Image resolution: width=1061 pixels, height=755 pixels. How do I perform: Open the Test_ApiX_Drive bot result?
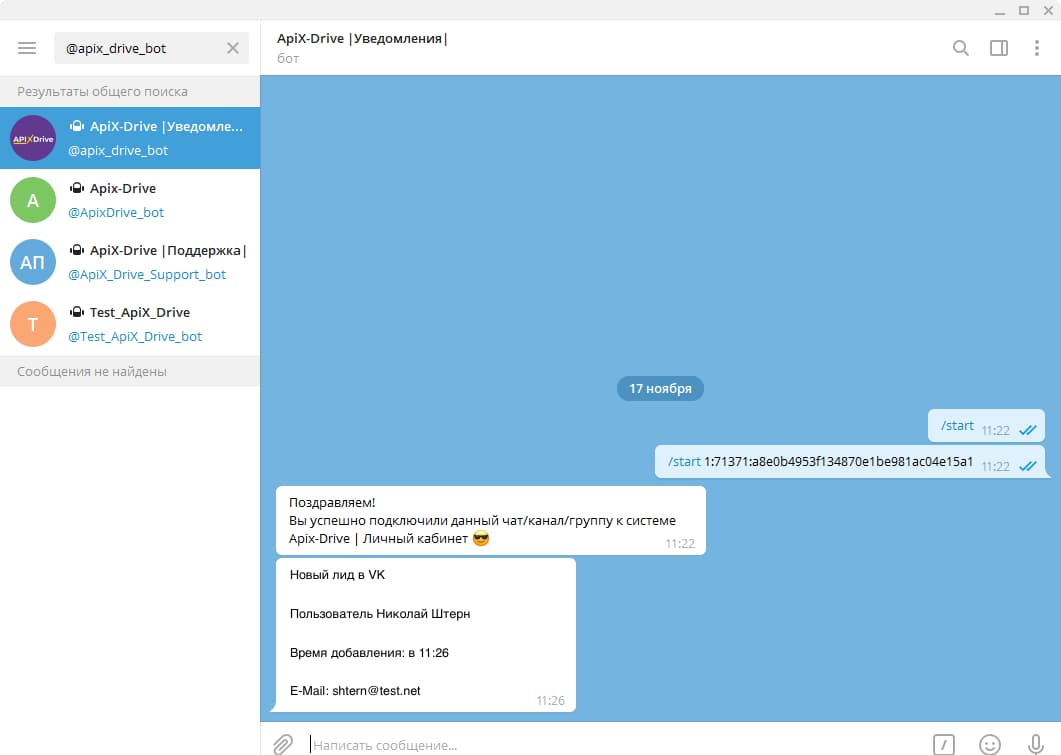(130, 325)
